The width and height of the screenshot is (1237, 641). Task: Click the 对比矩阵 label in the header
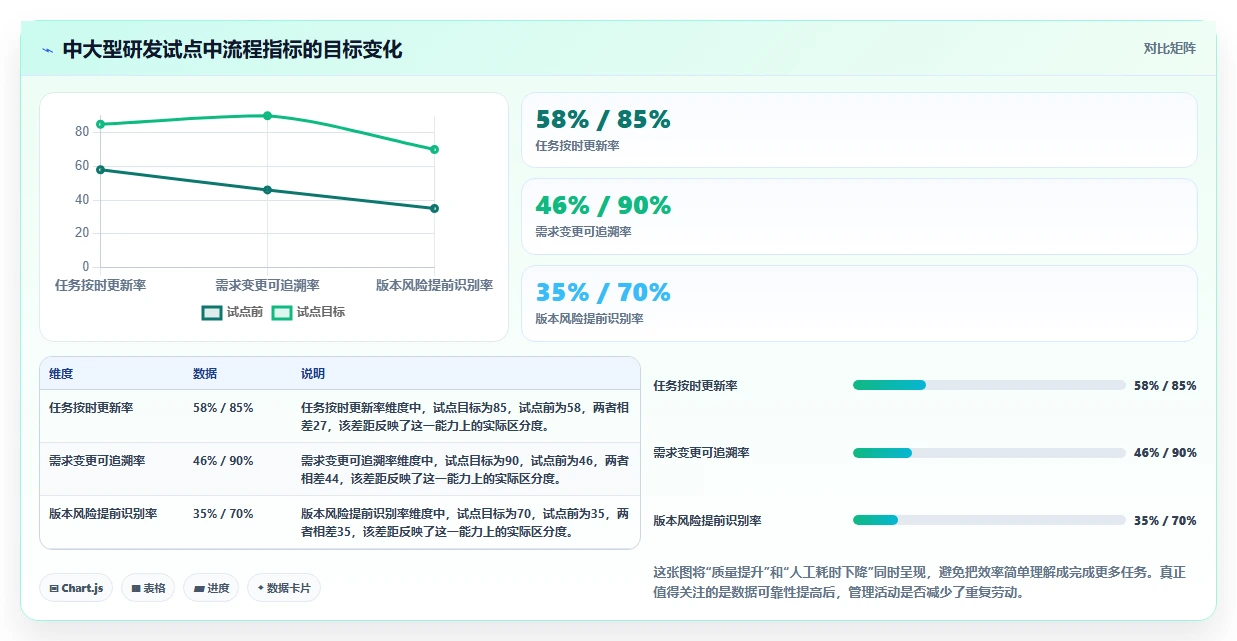1170,48
